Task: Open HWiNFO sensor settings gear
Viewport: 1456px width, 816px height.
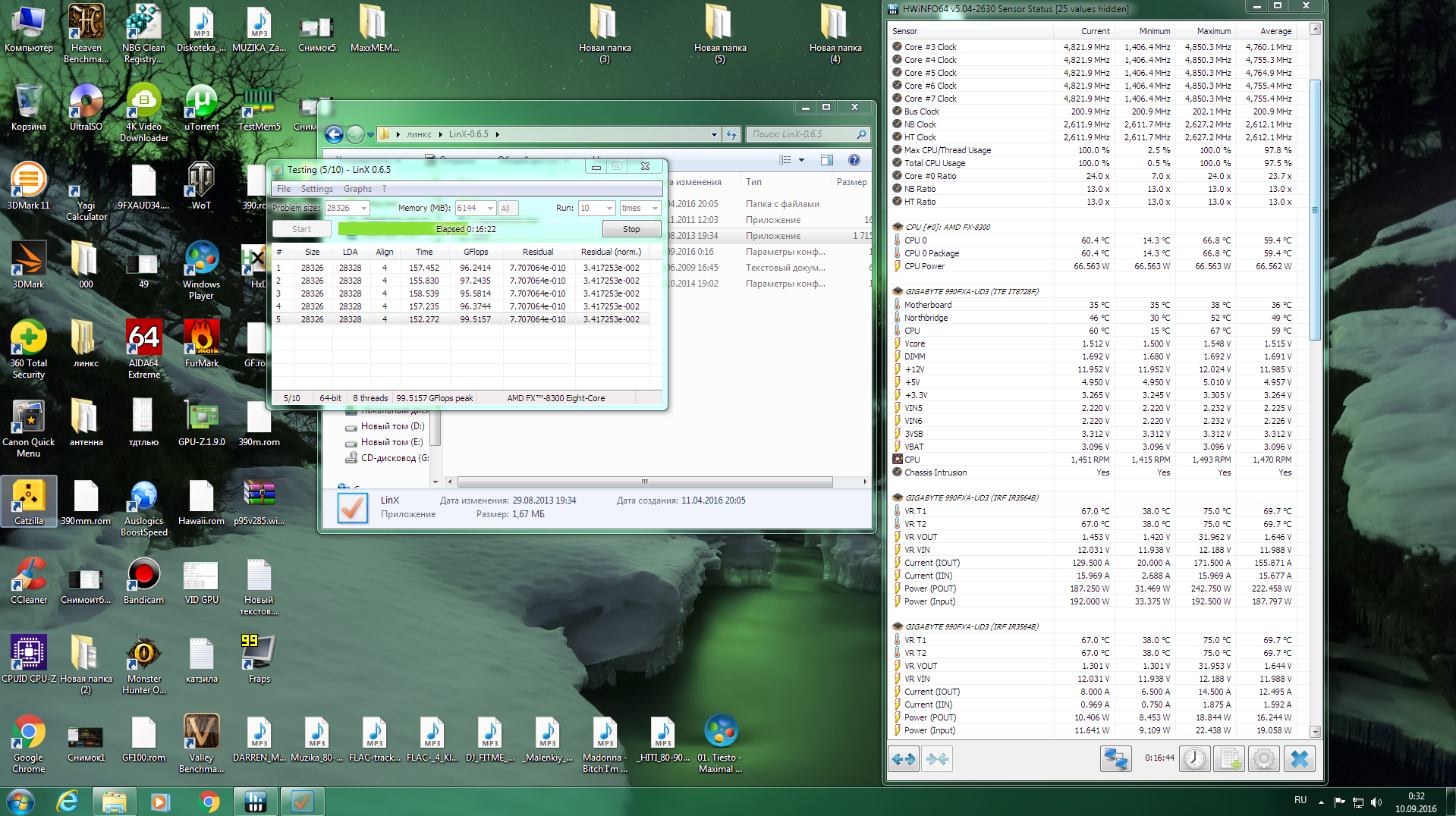Action: (x=1264, y=758)
